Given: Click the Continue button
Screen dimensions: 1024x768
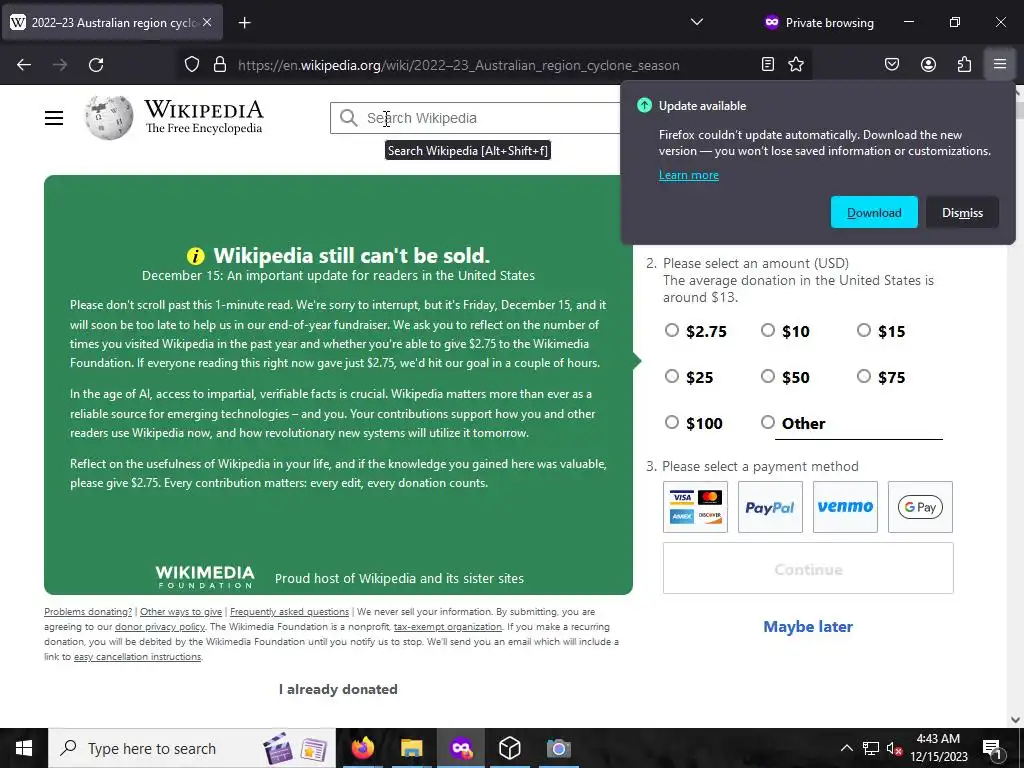Looking at the screenshot, I should click(x=808, y=569).
